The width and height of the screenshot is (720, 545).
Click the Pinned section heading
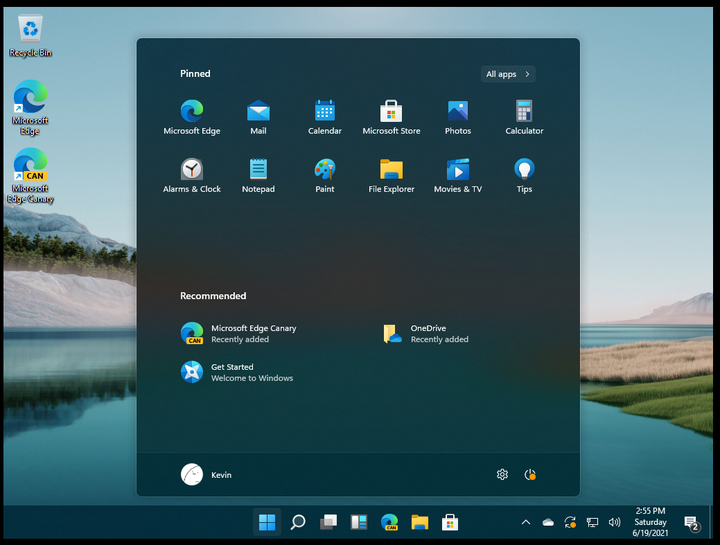coord(195,73)
